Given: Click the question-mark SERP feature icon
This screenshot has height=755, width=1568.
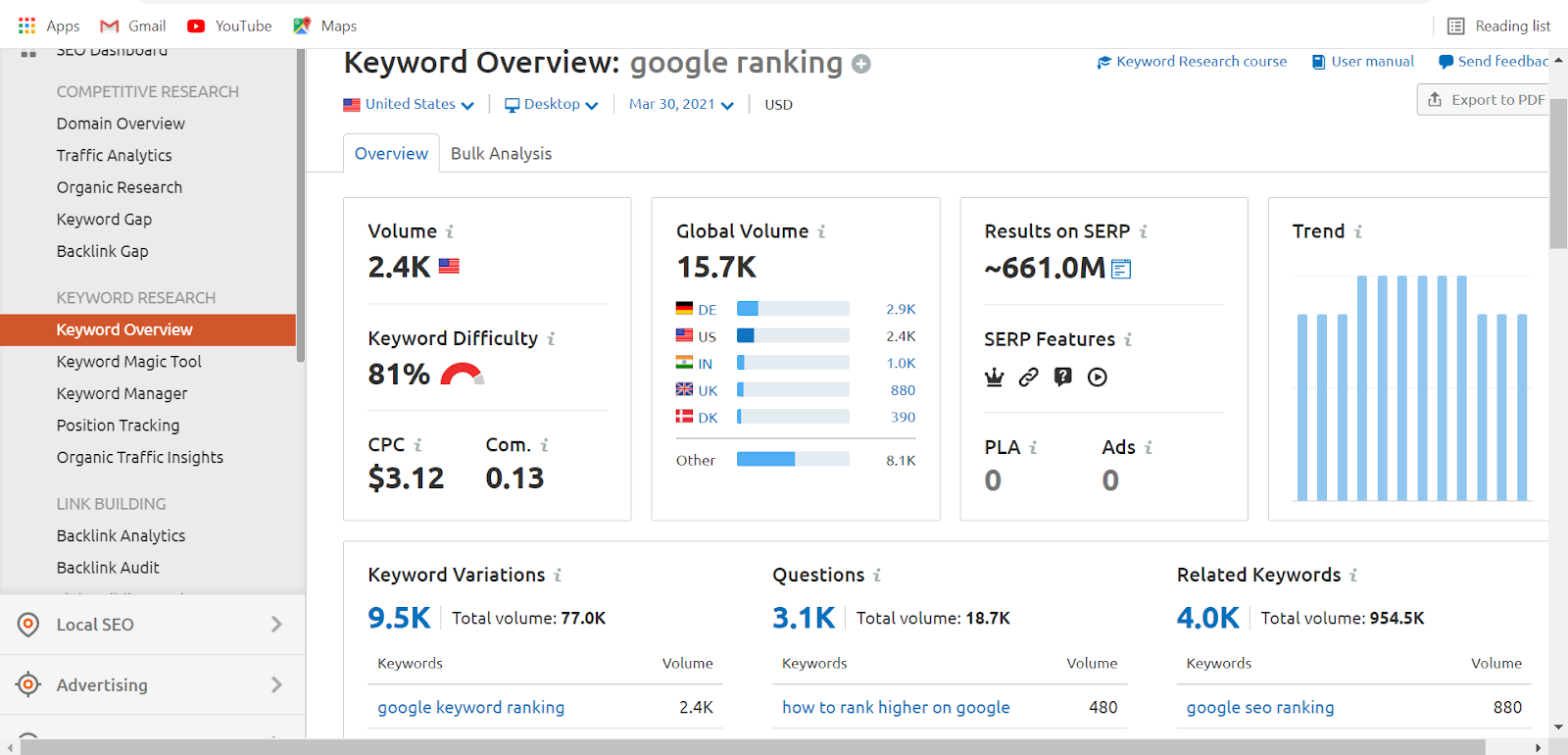Looking at the screenshot, I should coord(1062,377).
